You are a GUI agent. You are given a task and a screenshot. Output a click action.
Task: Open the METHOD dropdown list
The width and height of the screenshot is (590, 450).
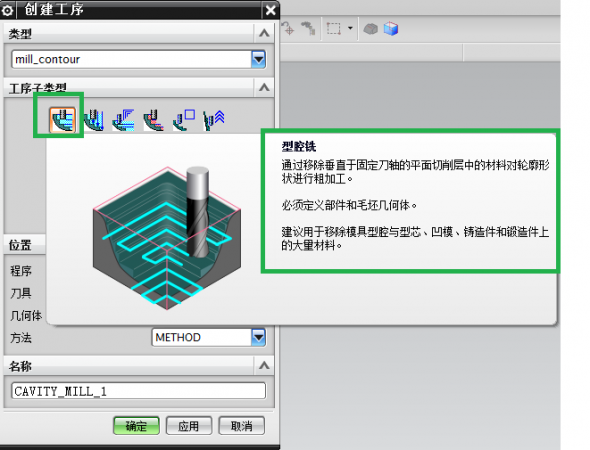(258, 337)
